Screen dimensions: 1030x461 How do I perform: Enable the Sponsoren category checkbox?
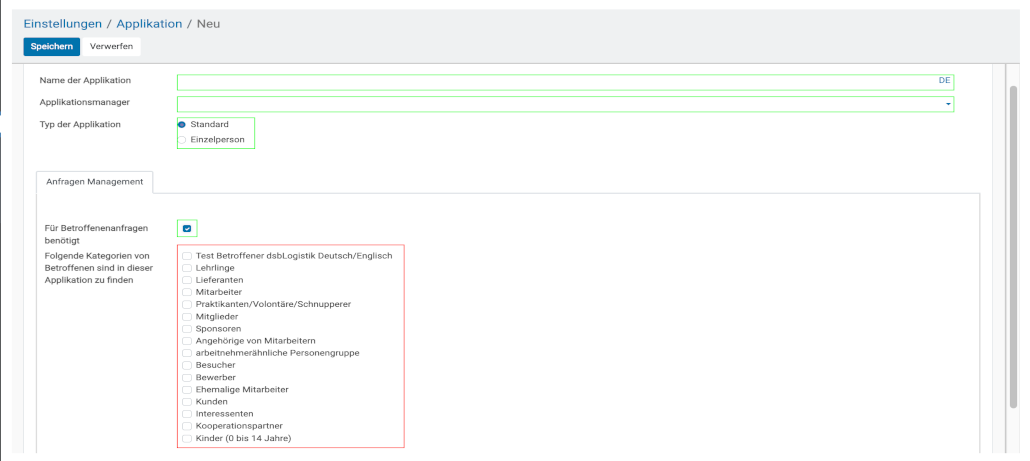(187, 328)
